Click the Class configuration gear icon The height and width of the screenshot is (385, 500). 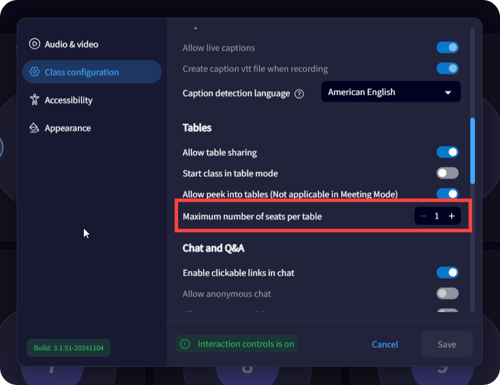tap(34, 72)
